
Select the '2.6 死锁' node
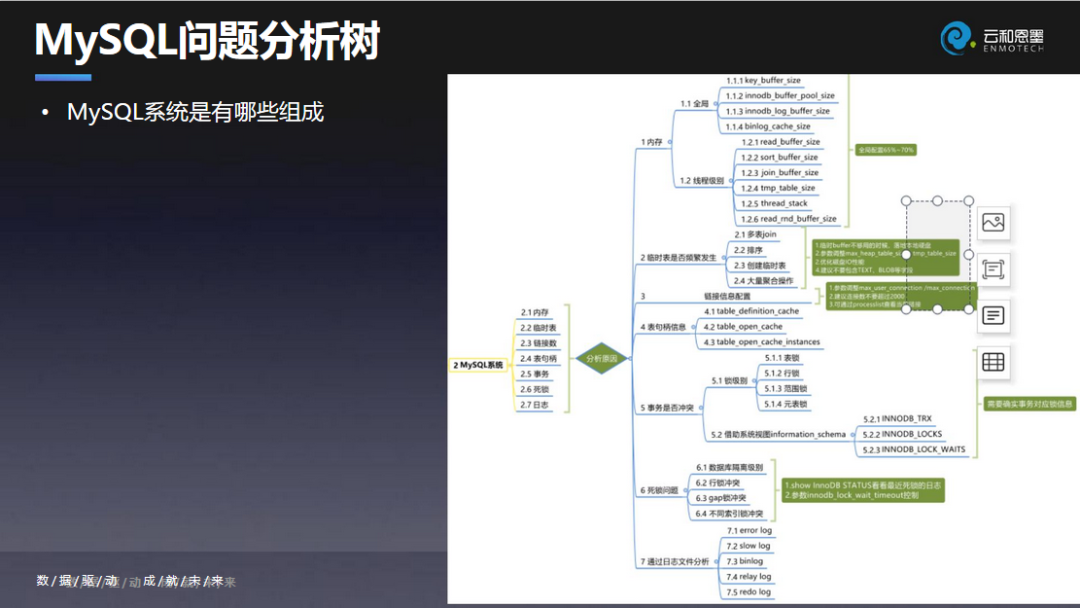pos(534,389)
